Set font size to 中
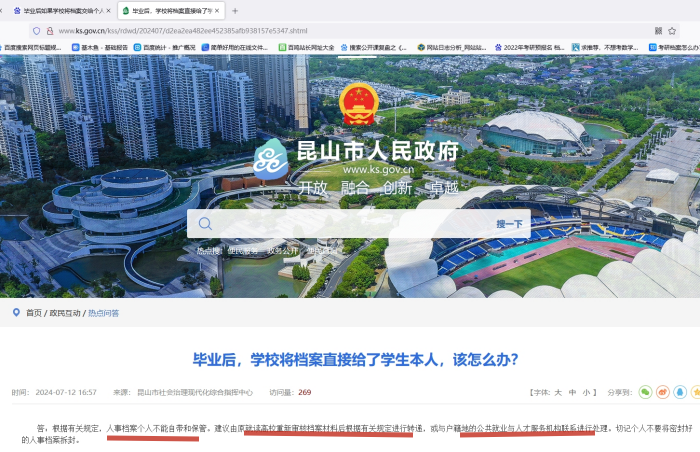700x452 pixels. point(572,393)
